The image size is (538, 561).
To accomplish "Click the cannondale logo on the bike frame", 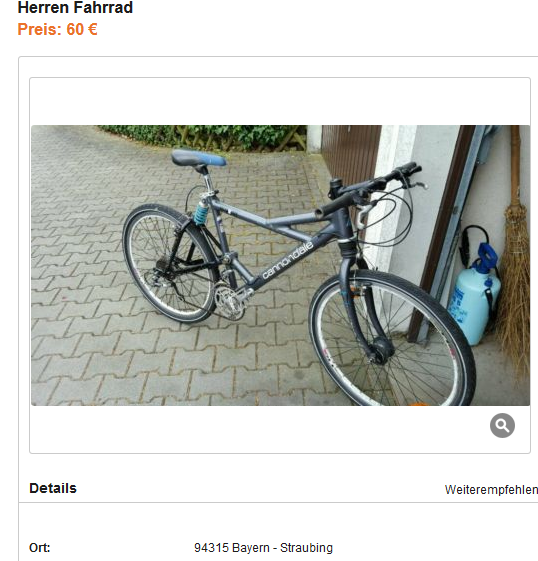I will (288, 260).
